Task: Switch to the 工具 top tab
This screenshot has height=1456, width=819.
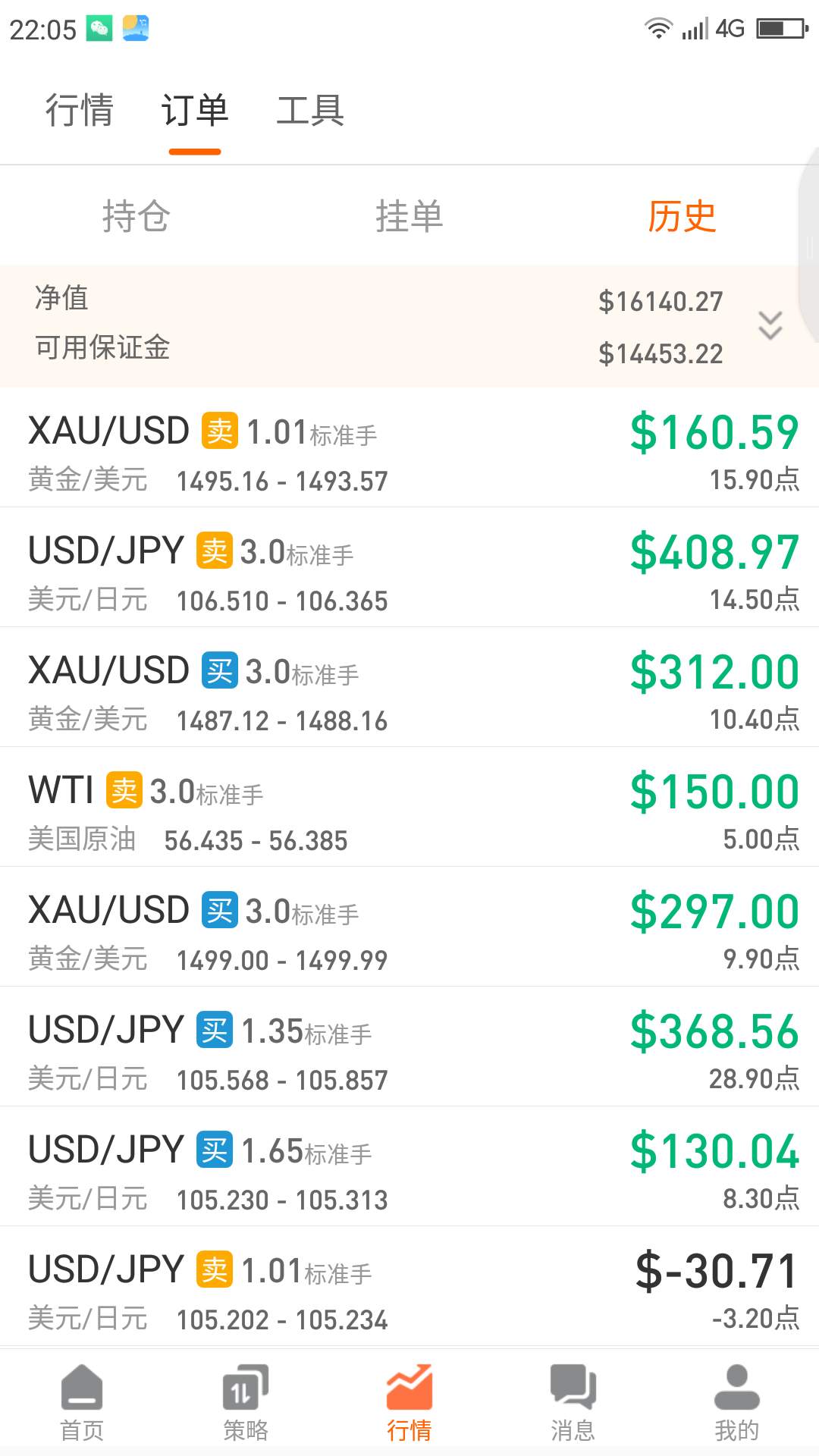Action: (310, 110)
